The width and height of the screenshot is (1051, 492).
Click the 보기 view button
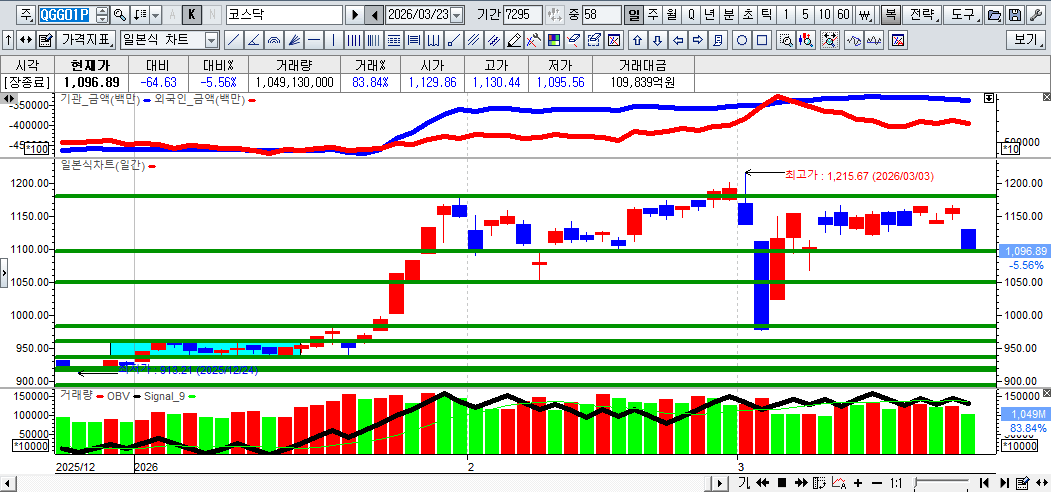point(1025,40)
